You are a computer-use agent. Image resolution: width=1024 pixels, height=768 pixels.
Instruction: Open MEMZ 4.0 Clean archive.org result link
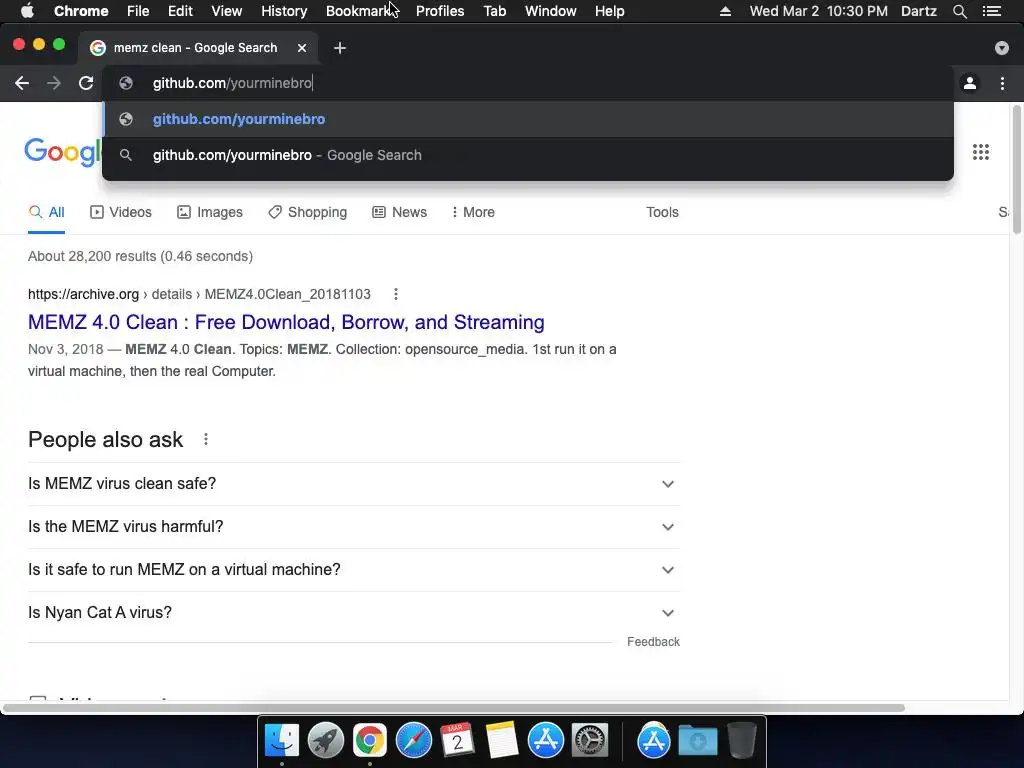(286, 322)
